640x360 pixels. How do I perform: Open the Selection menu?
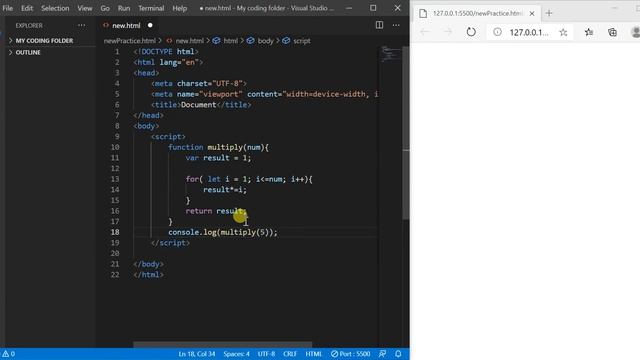point(55,8)
